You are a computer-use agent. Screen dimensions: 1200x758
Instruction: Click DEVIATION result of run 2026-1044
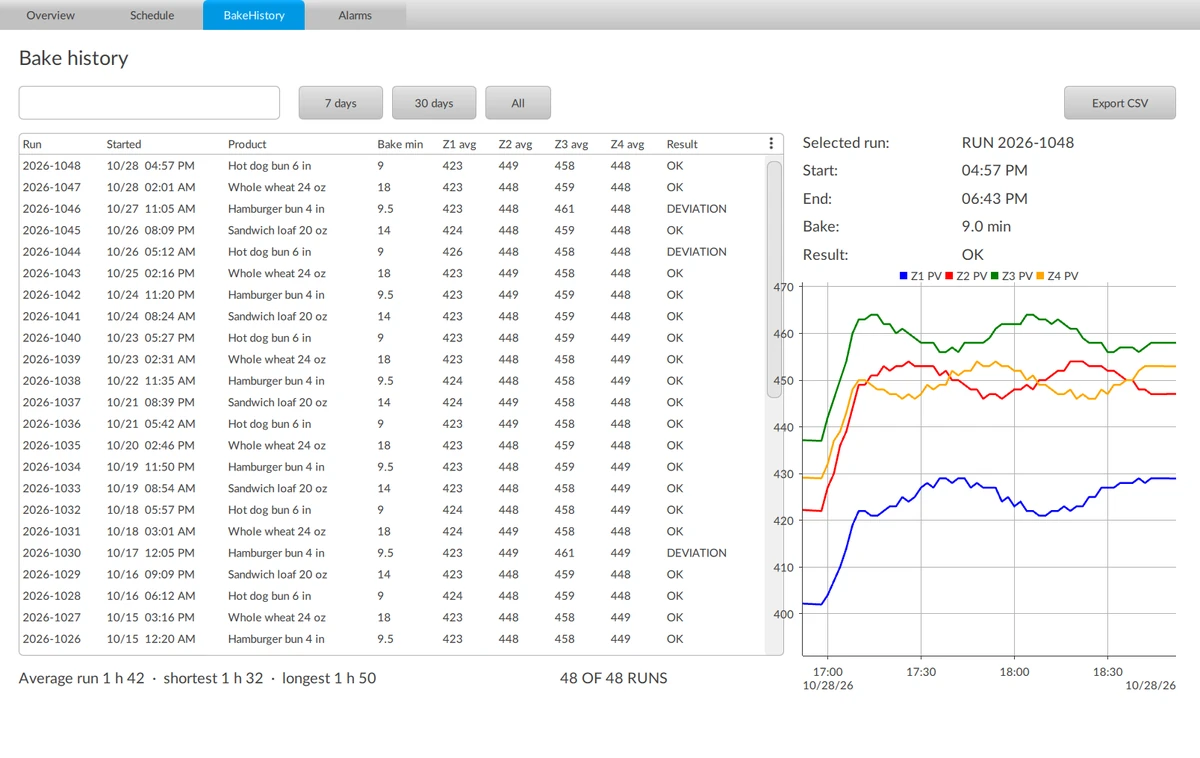tap(696, 252)
